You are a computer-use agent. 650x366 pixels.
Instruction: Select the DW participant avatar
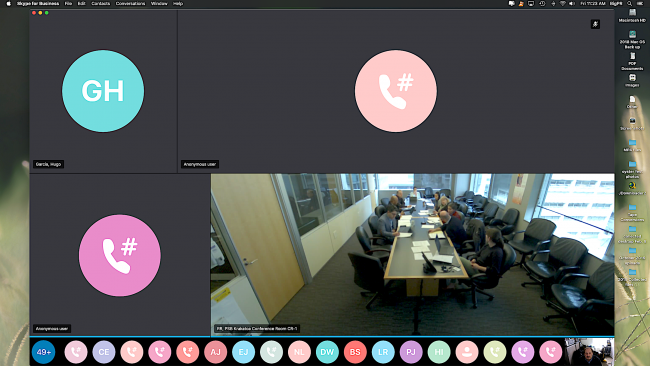click(x=327, y=352)
